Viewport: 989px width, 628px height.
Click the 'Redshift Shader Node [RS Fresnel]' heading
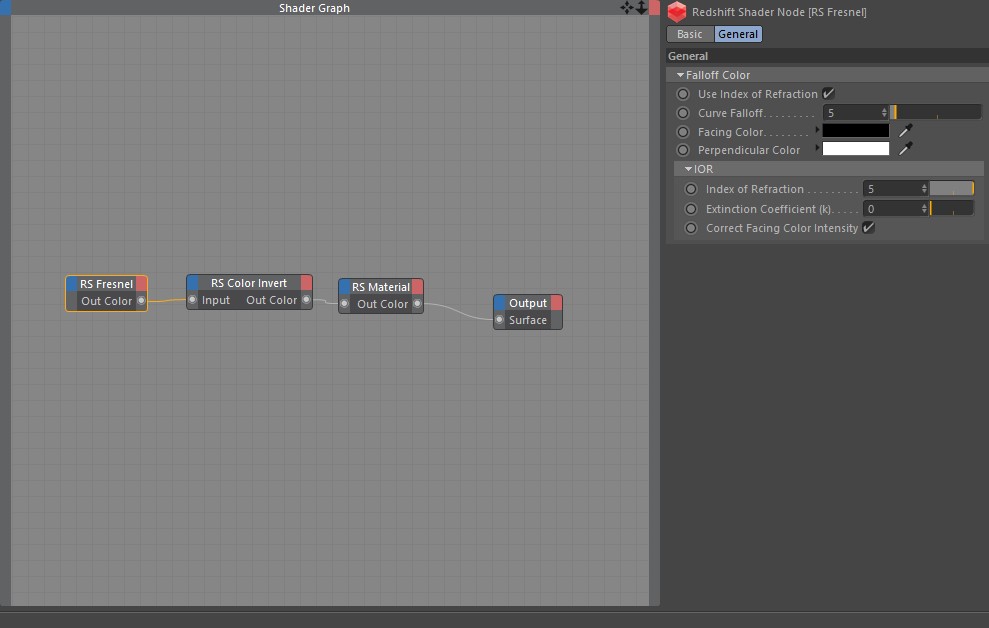(779, 12)
